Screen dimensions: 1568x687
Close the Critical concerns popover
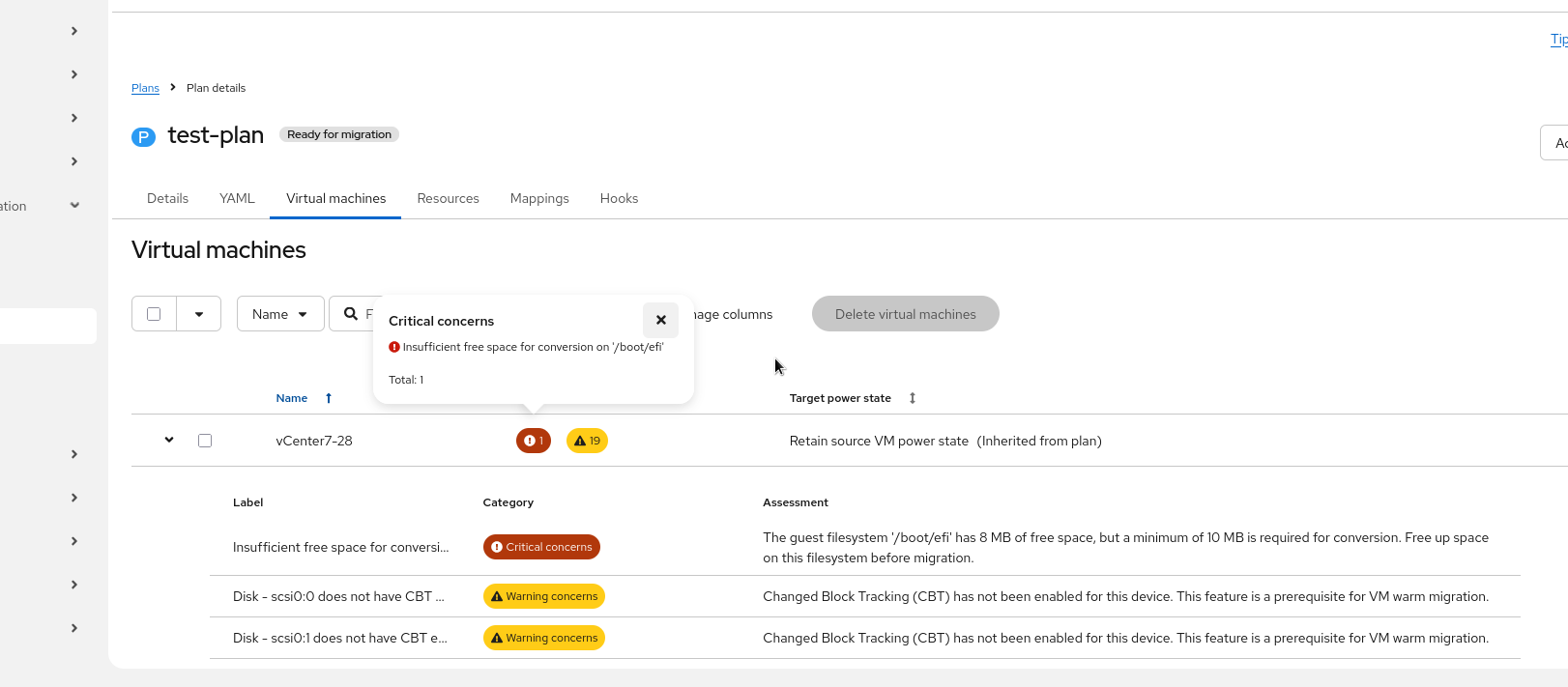[660, 320]
